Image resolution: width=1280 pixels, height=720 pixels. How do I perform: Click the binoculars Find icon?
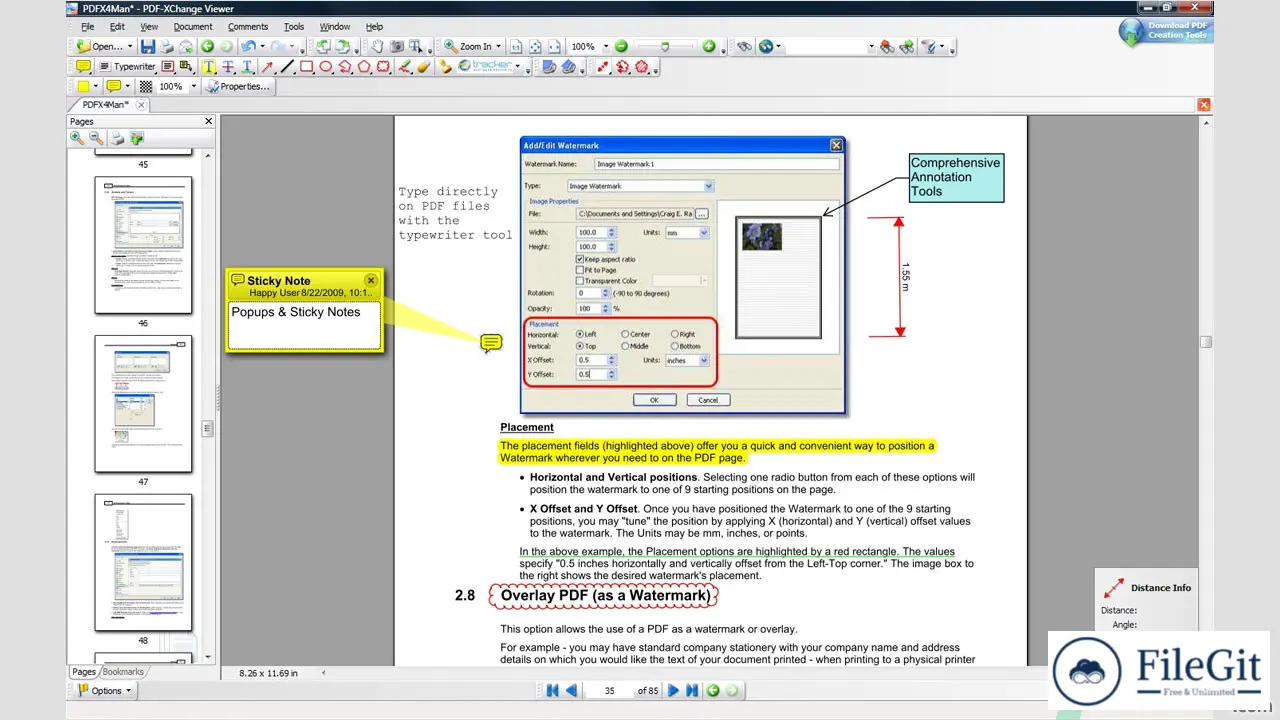(744, 46)
